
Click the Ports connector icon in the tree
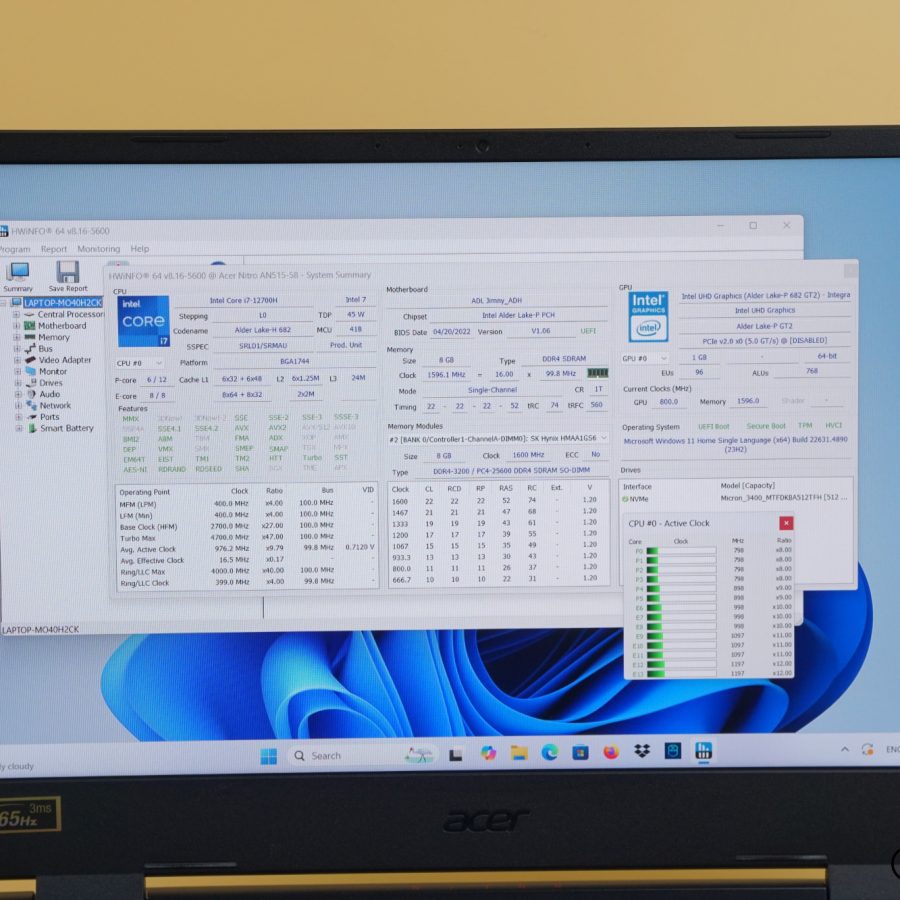click(x=32, y=417)
